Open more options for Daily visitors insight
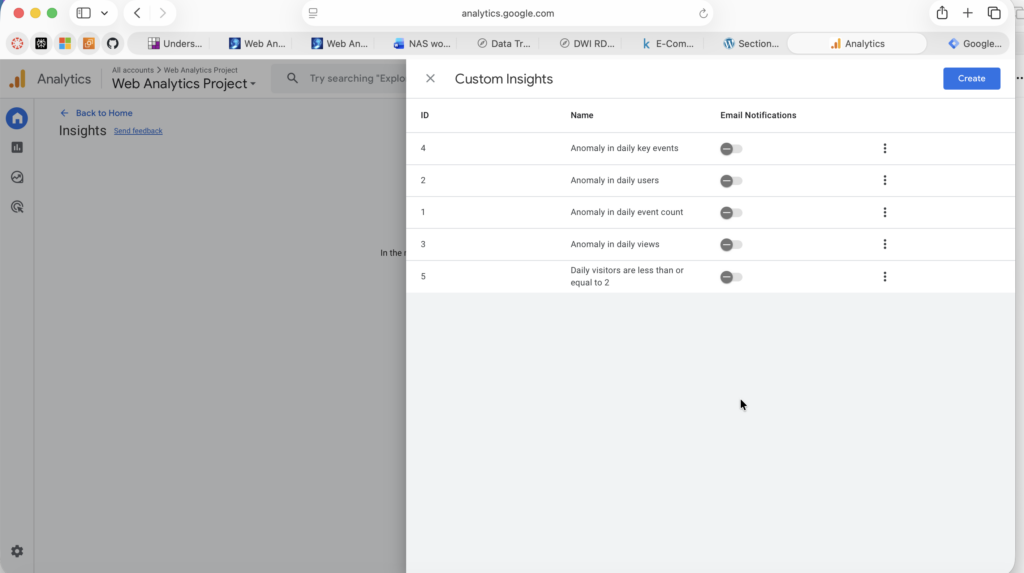Viewport: 1024px width, 573px height. coord(885,277)
